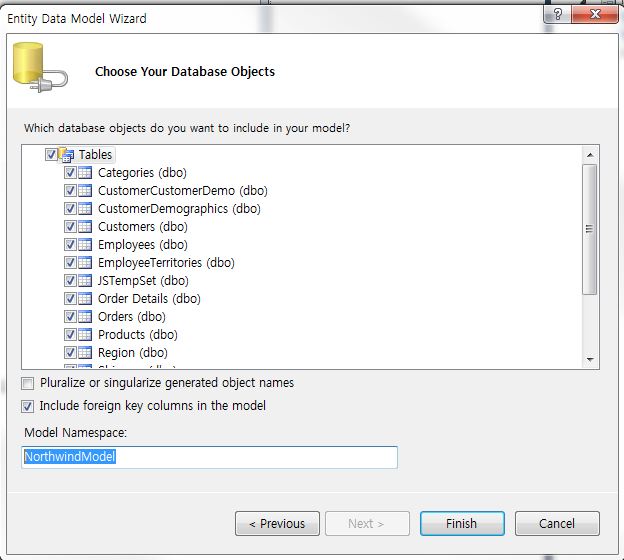Go back with the Previous button
This screenshot has width=624, height=560.
click(277, 523)
